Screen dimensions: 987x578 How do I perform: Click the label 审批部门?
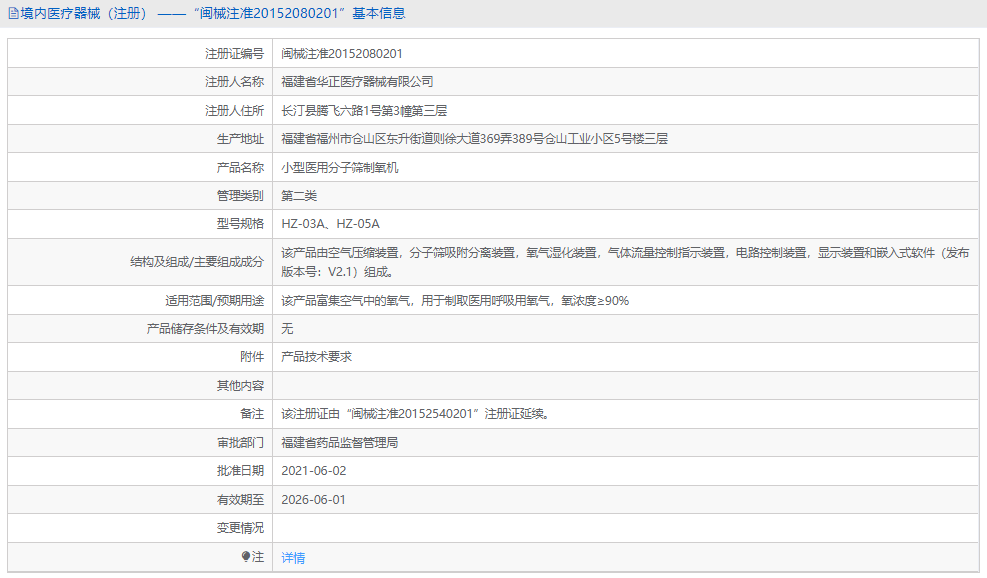240,443
